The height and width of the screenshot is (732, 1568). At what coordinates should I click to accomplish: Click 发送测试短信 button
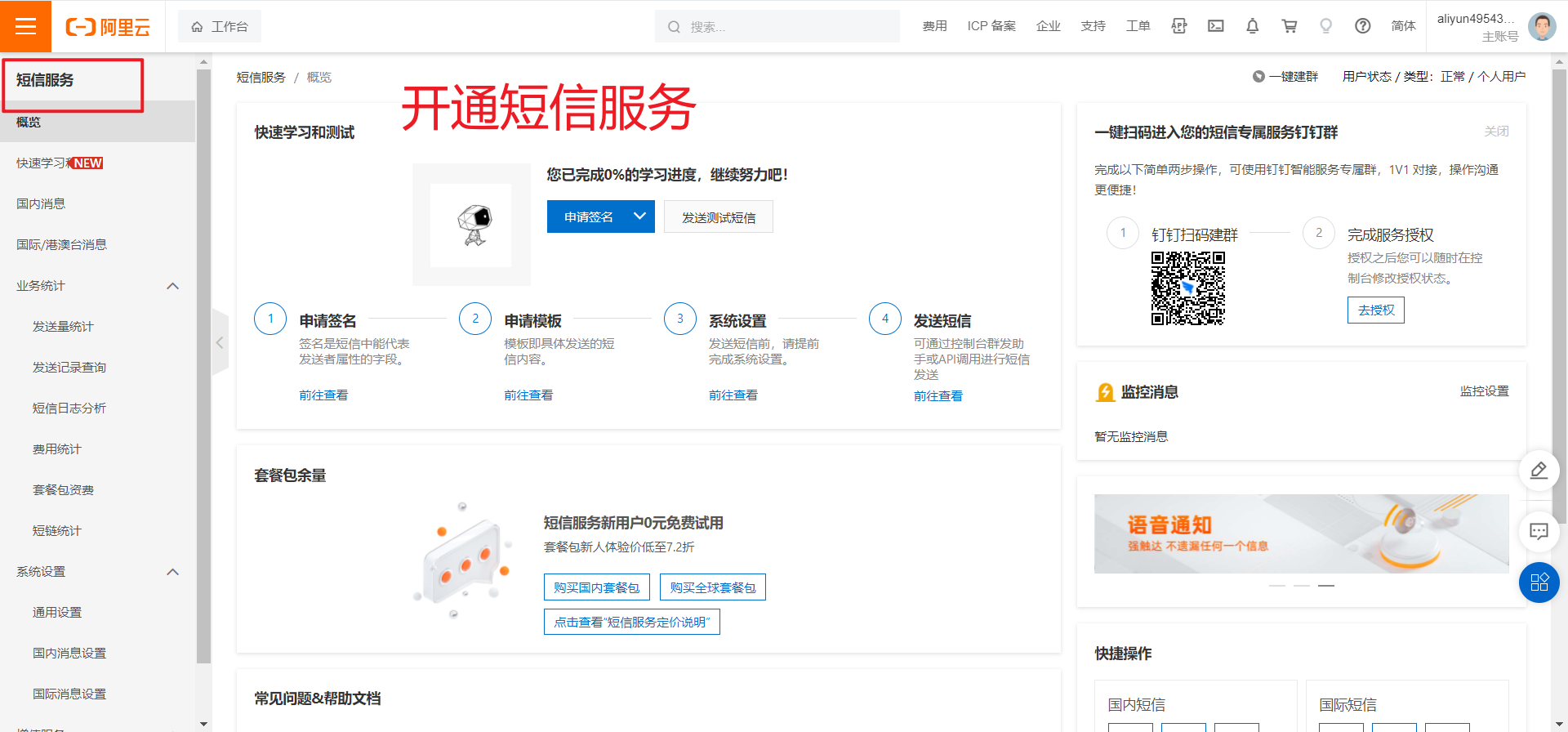click(x=719, y=217)
